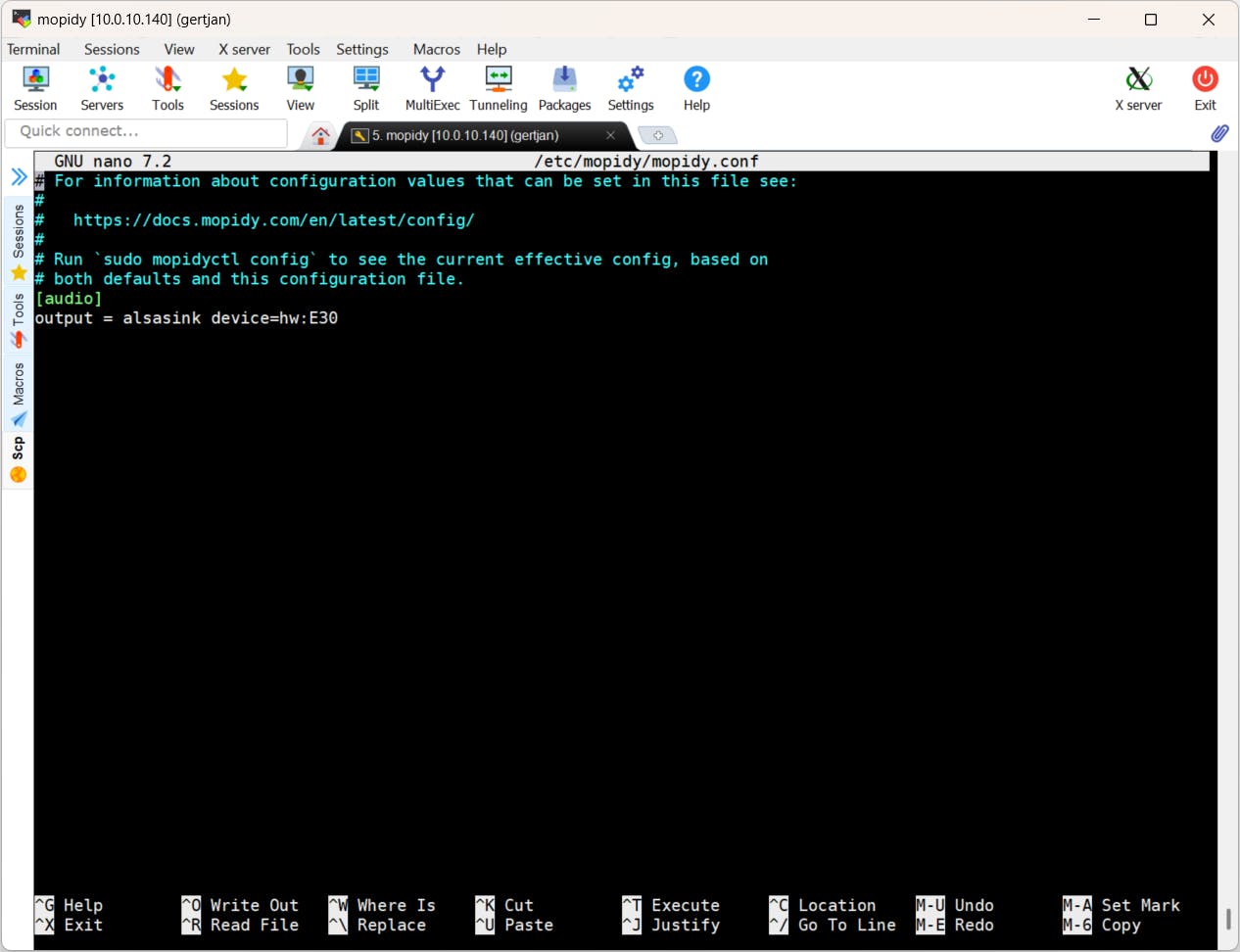1240x952 pixels.
Task: Click the ^R Read File shortcut label
Action: click(240, 926)
